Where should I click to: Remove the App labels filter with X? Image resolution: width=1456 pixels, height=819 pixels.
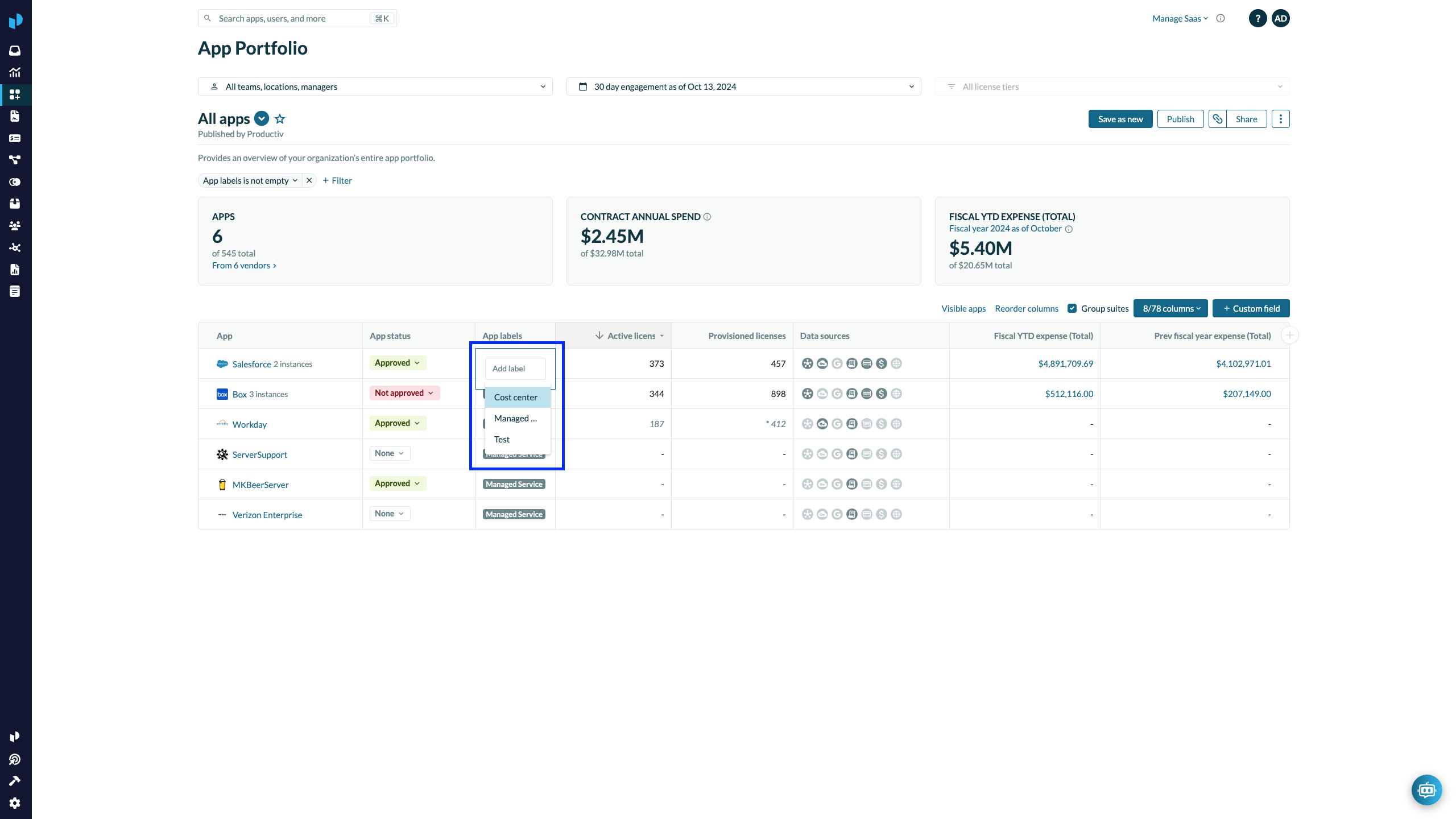(309, 180)
